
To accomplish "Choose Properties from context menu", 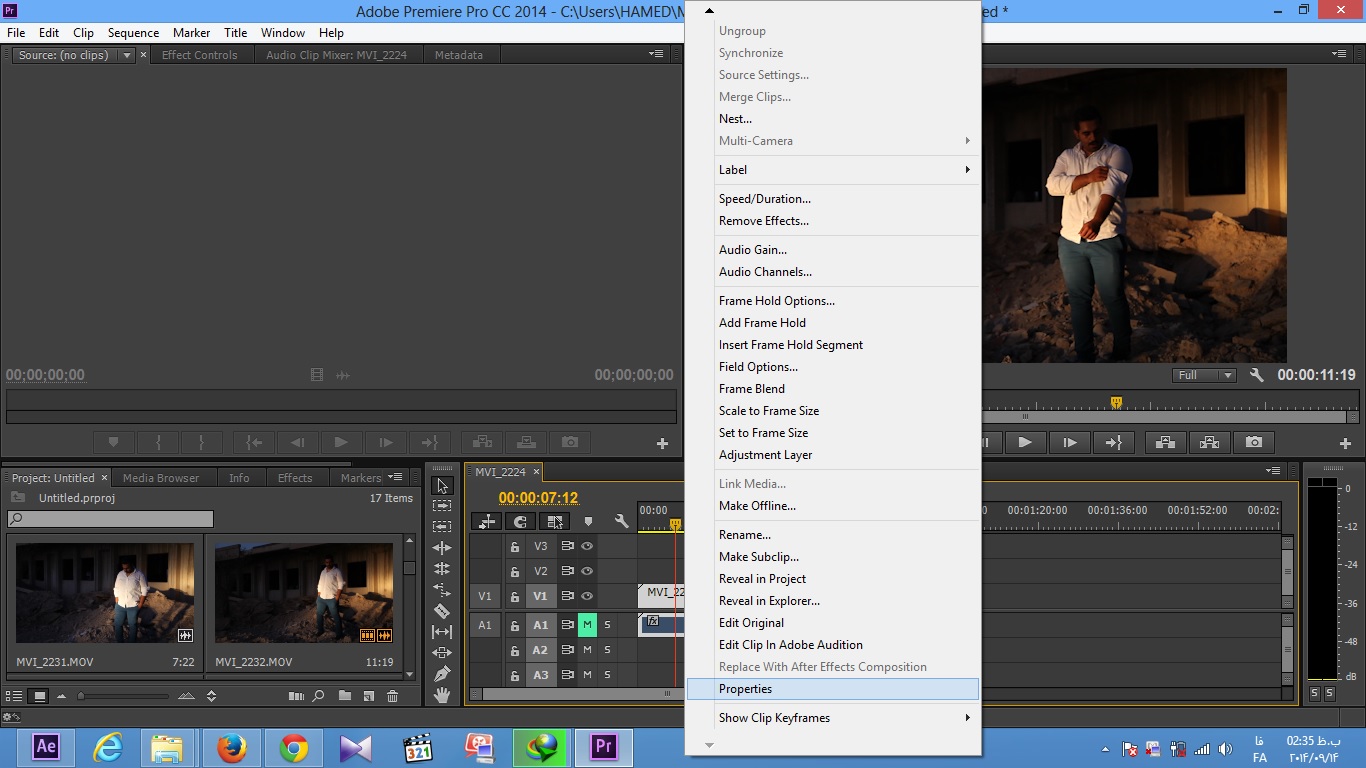I will 833,689.
